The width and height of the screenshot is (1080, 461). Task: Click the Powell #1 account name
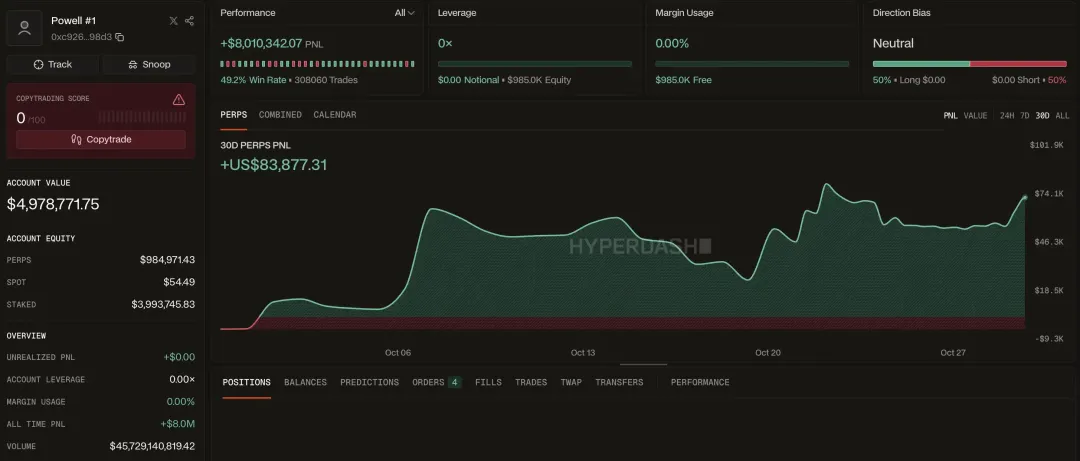[x=72, y=21]
